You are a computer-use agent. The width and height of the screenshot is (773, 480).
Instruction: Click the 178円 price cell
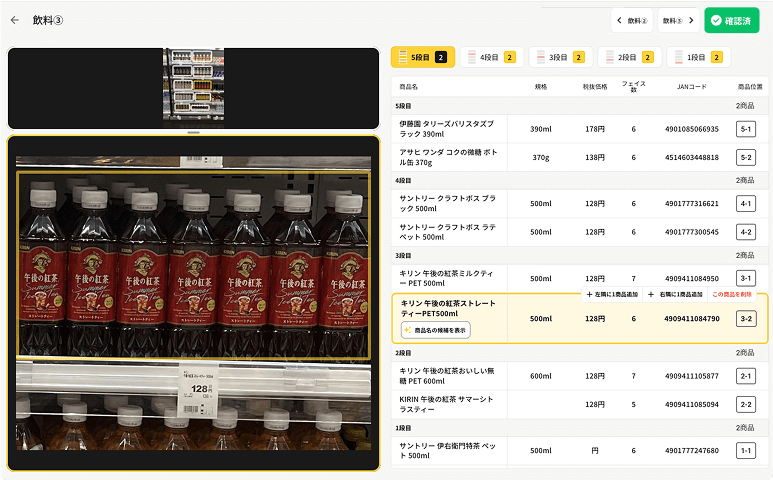click(x=595, y=129)
